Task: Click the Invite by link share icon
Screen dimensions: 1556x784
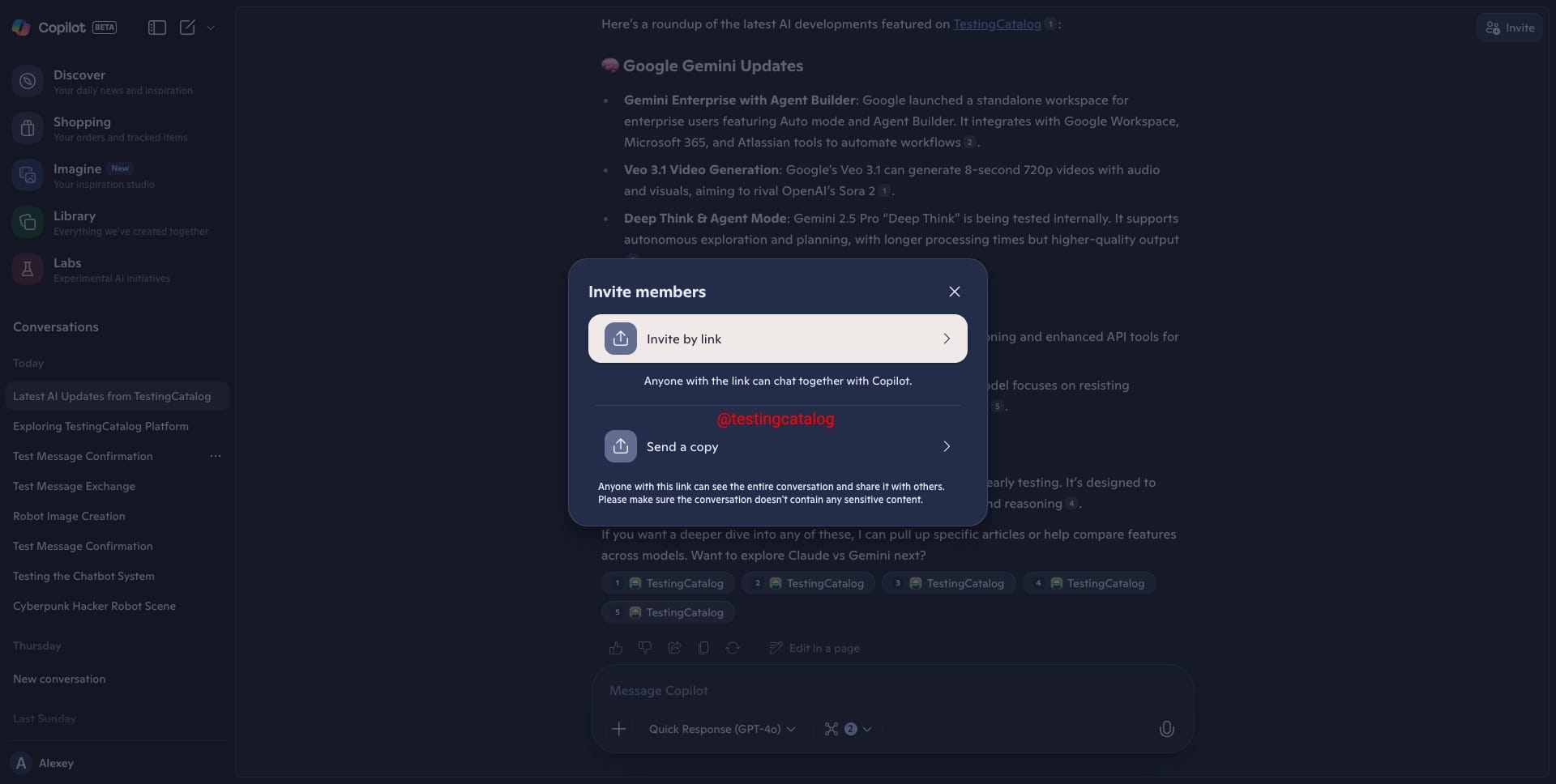Action: (621, 339)
